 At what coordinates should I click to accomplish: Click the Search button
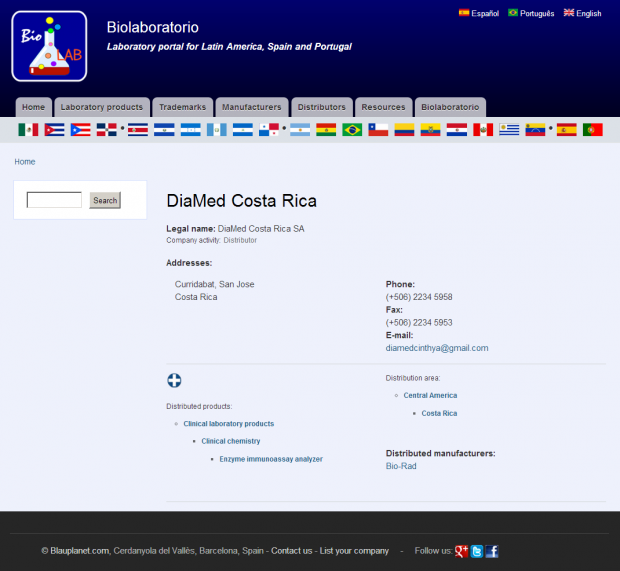pos(105,200)
